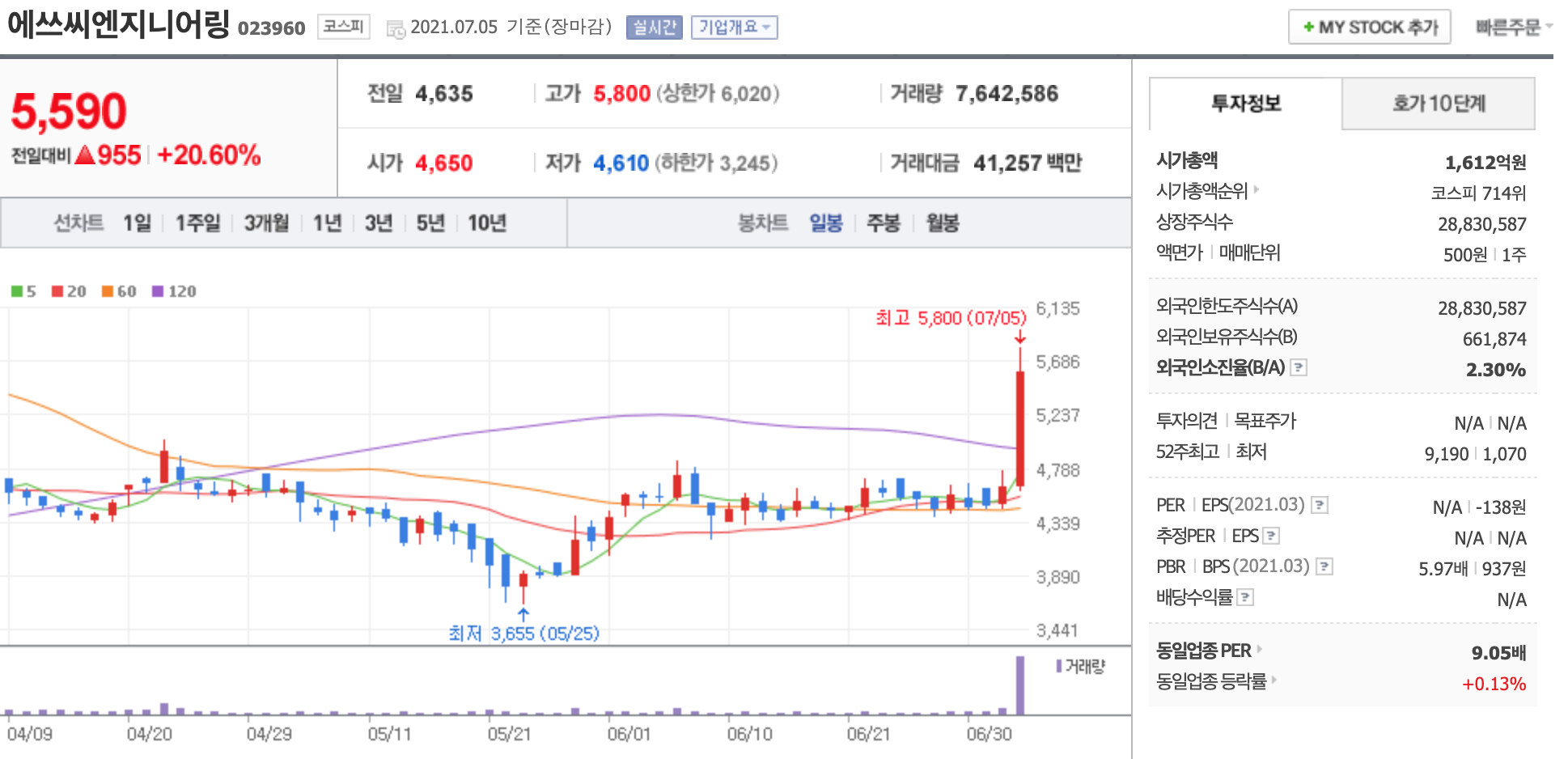Click the 외국인보유주식수 value 661,874
1568x759 pixels.
(1494, 339)
